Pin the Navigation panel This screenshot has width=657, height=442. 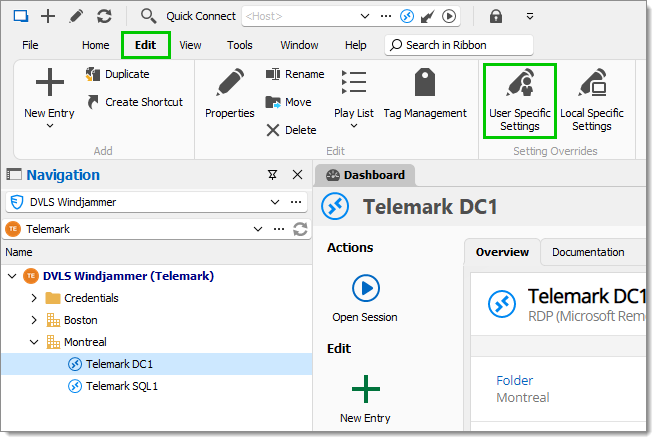click(x=272, y=175)
